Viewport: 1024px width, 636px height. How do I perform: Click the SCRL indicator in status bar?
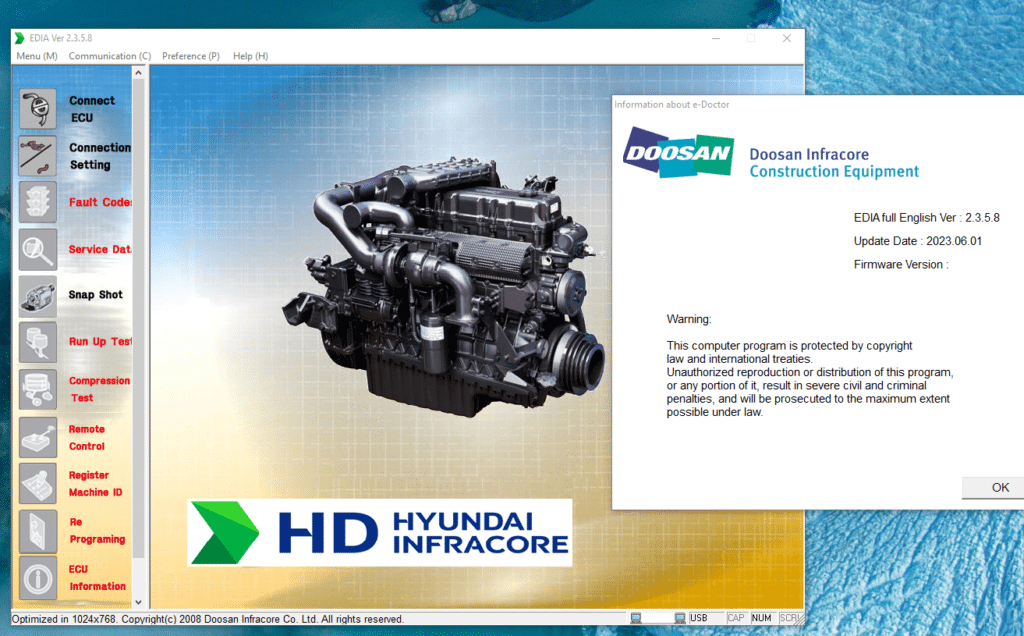pos(789,618)
